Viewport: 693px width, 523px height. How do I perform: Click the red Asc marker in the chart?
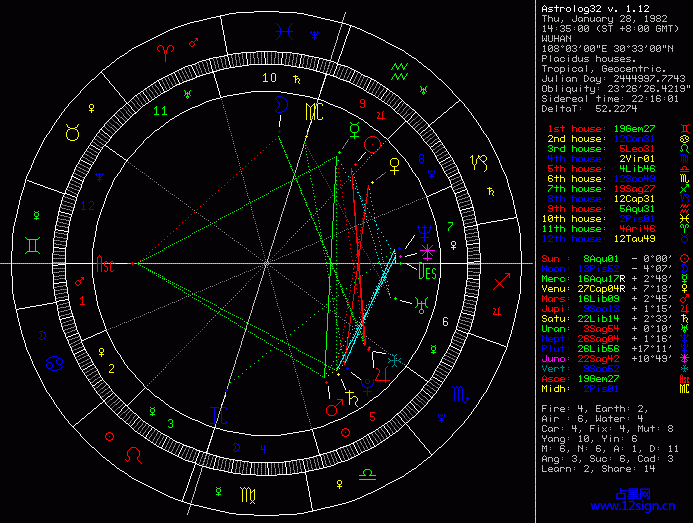(x=105, y=267)
